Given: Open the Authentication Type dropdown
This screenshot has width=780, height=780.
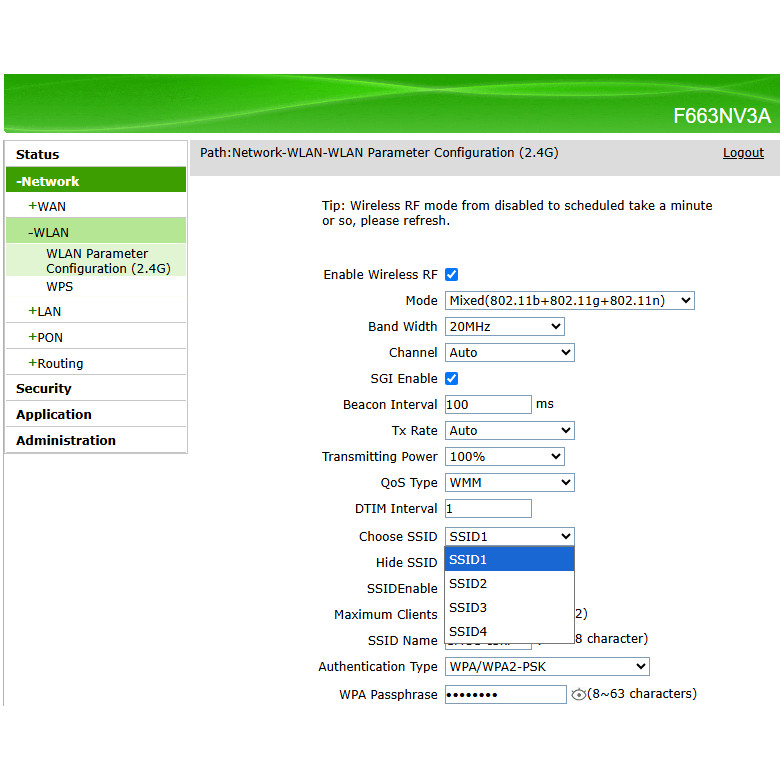Looking at the screenshot, I should [x=546, y=667].
